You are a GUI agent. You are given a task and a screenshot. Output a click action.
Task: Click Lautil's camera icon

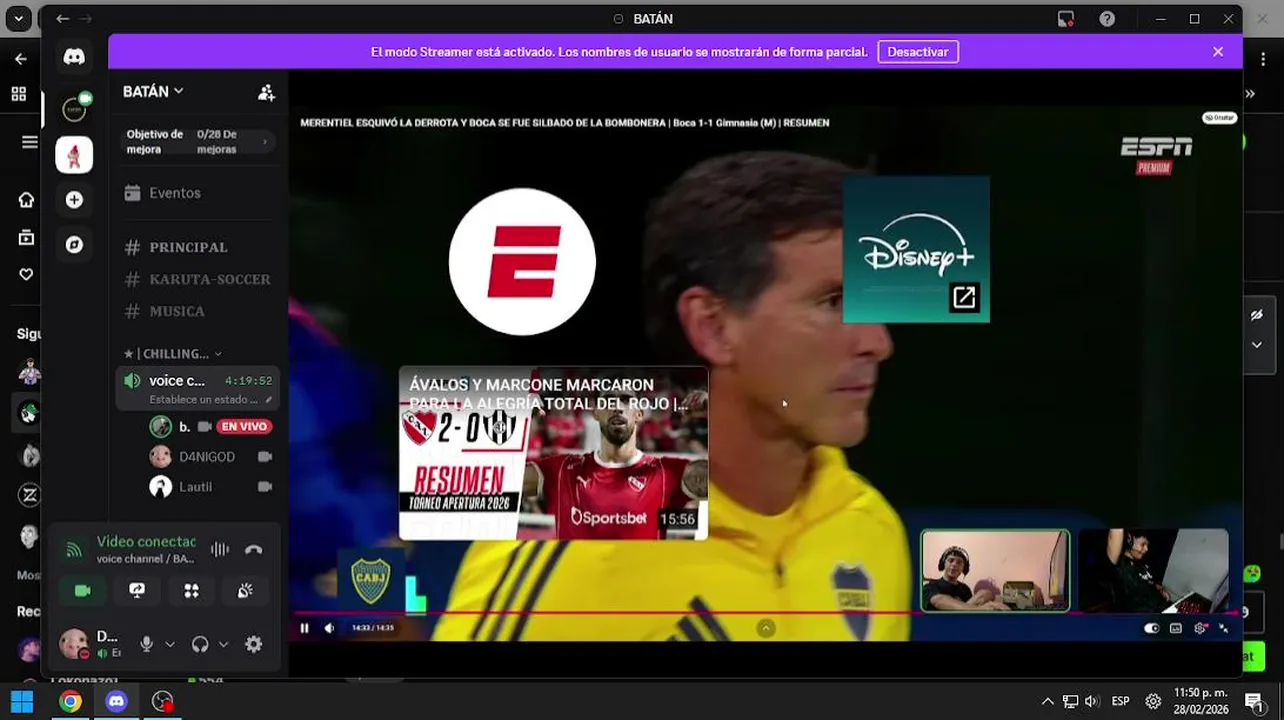[x=264, y=487]
